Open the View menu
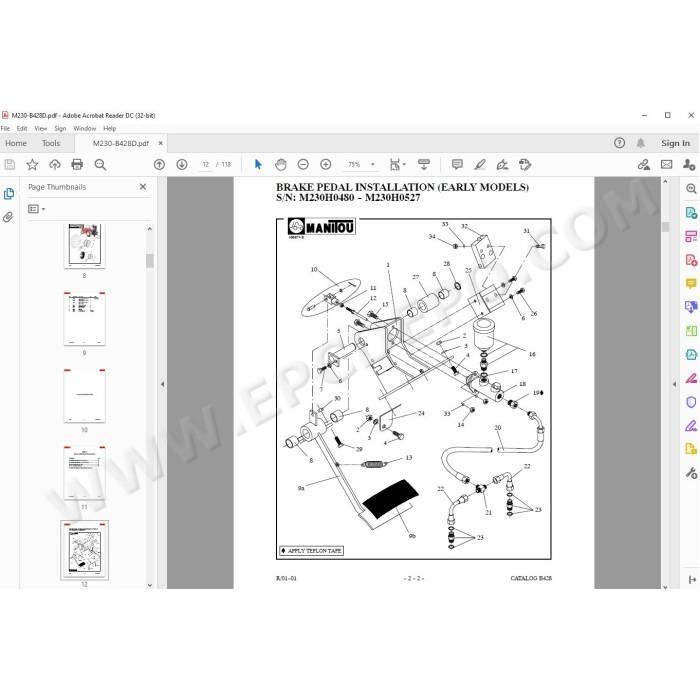 click(x=41, y=129)
